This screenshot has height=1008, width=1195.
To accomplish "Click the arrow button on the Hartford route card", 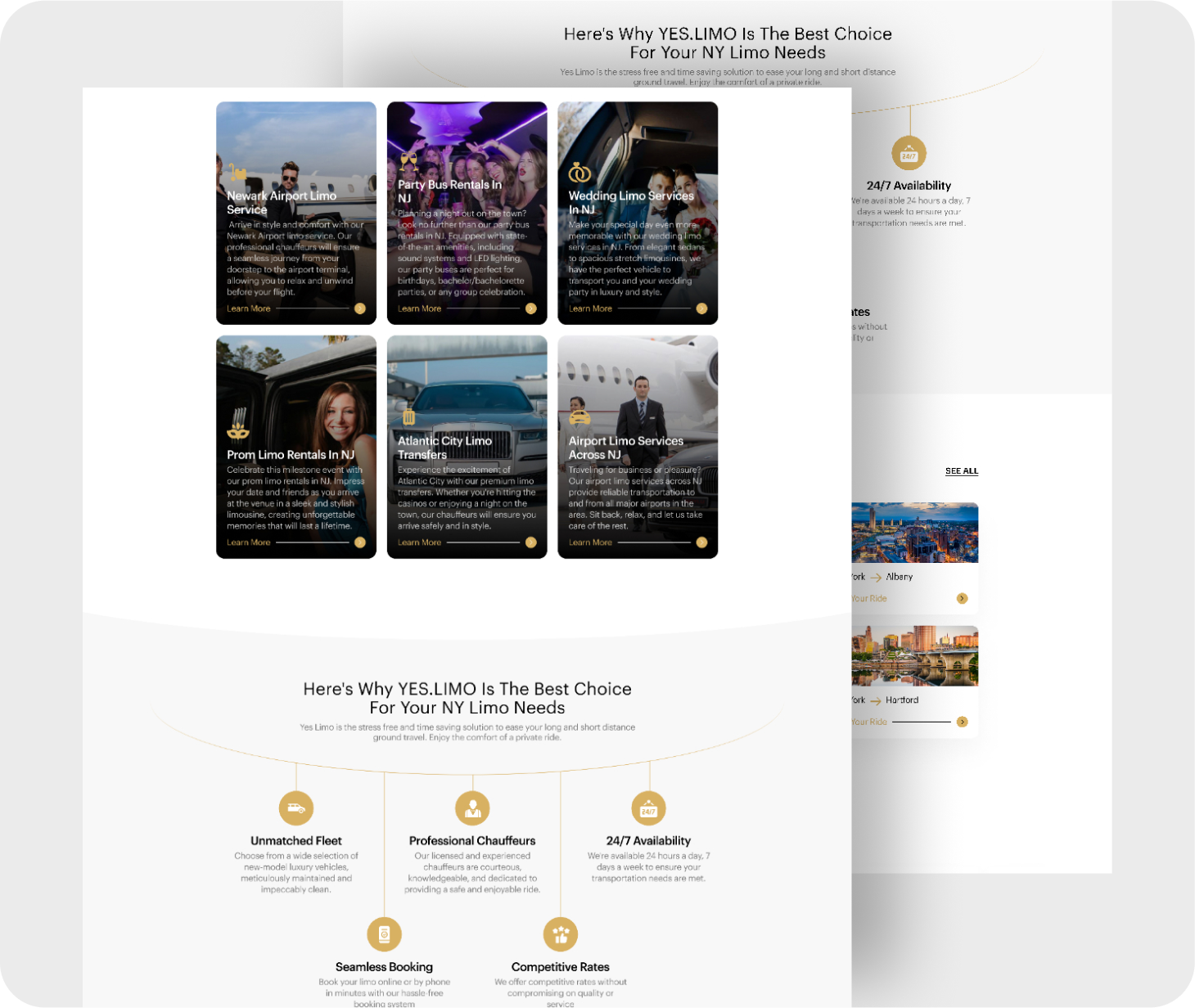I will click(x=962, y=722).
